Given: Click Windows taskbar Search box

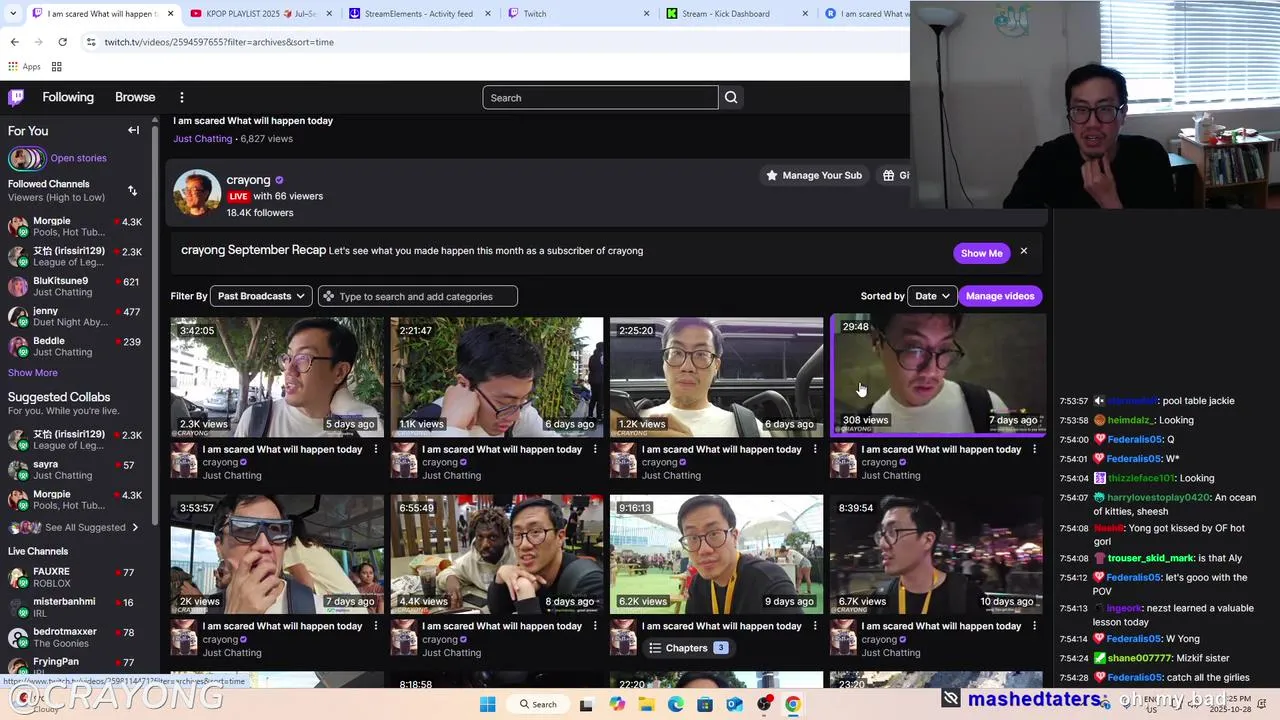Looking at the screenshot, I should pyautogui.click(x=538, y=704).
